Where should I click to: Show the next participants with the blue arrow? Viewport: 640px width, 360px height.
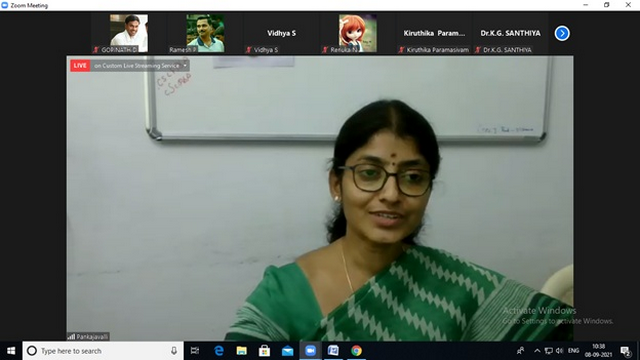562,33
